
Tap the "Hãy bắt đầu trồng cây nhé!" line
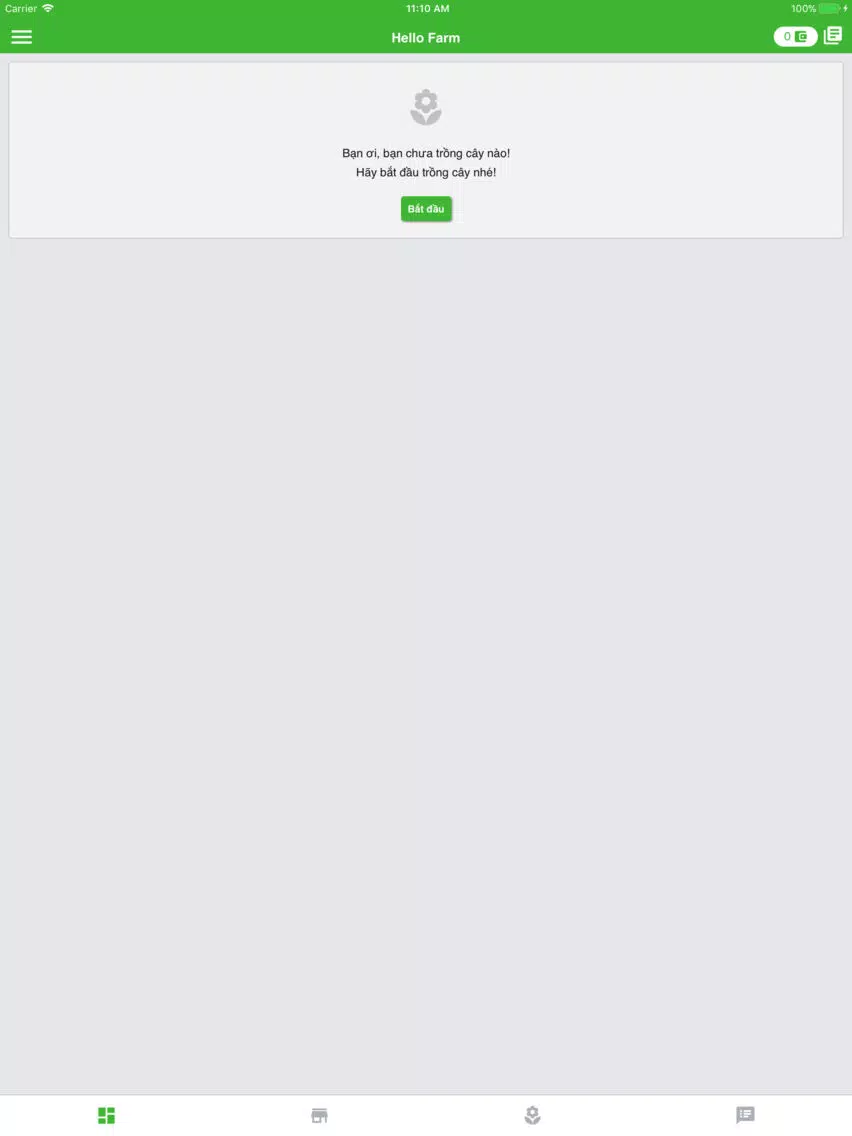[x=426, y=172]
